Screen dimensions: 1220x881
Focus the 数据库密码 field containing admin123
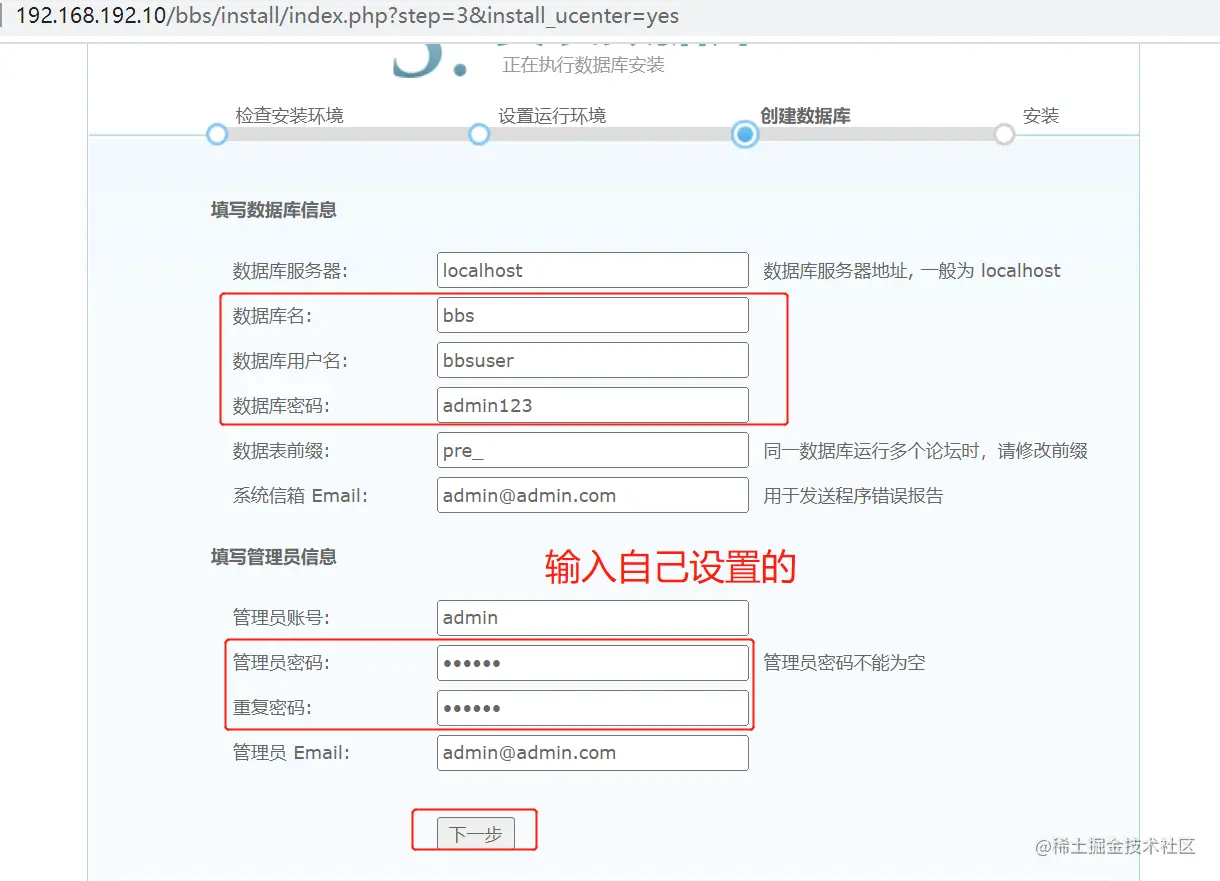click(593, 405)
